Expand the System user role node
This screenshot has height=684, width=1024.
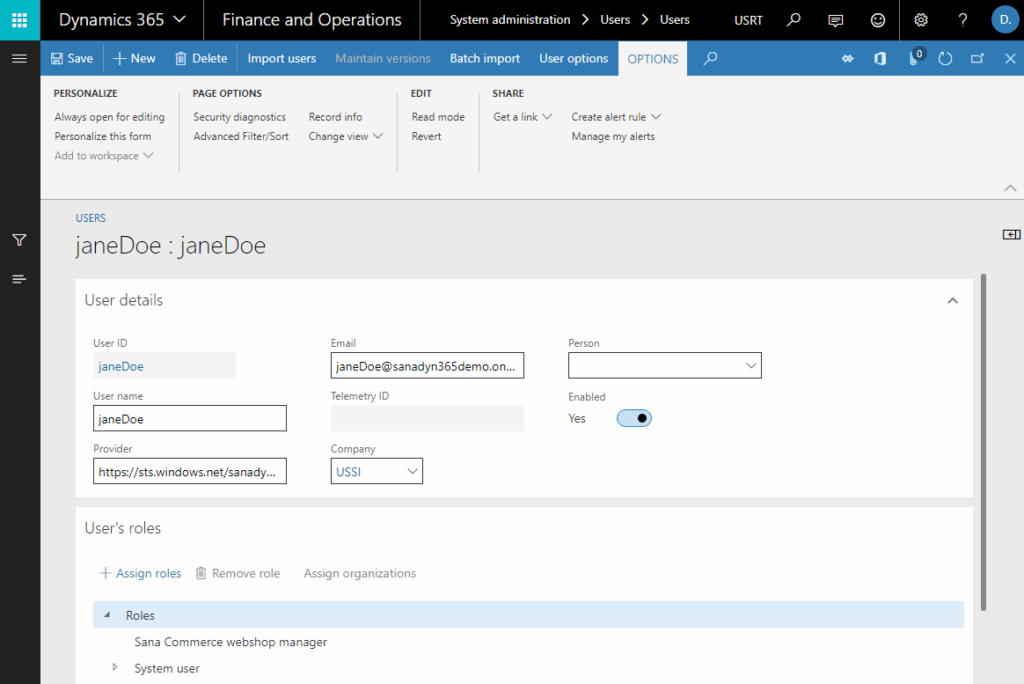114,667
